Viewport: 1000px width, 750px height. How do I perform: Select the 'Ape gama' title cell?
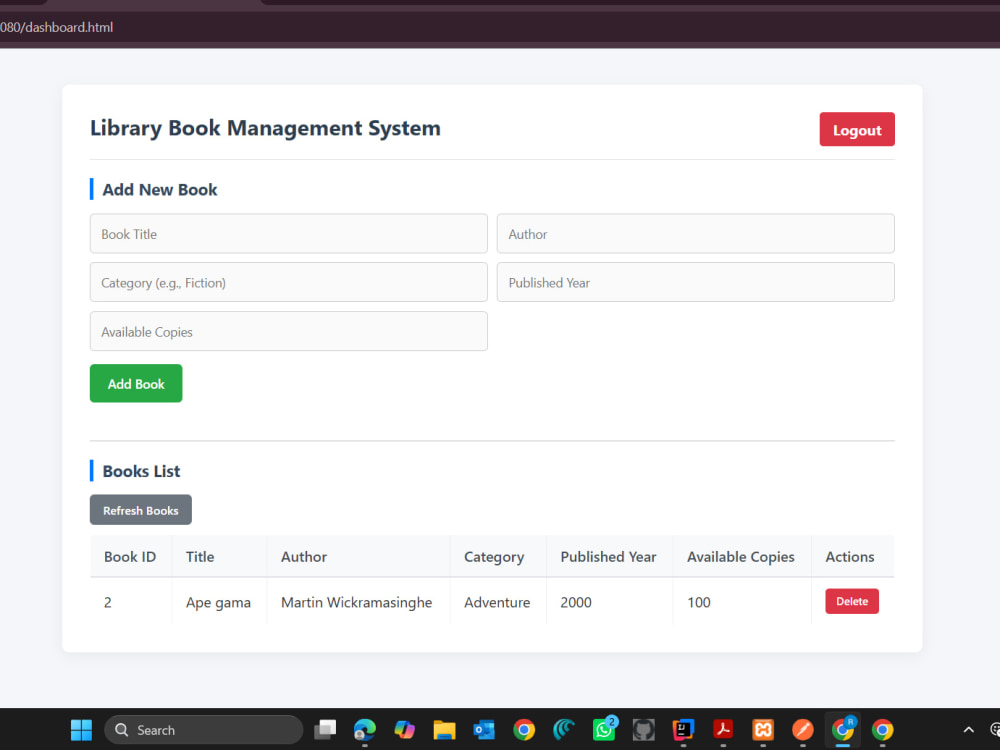[x=218, y=602]
